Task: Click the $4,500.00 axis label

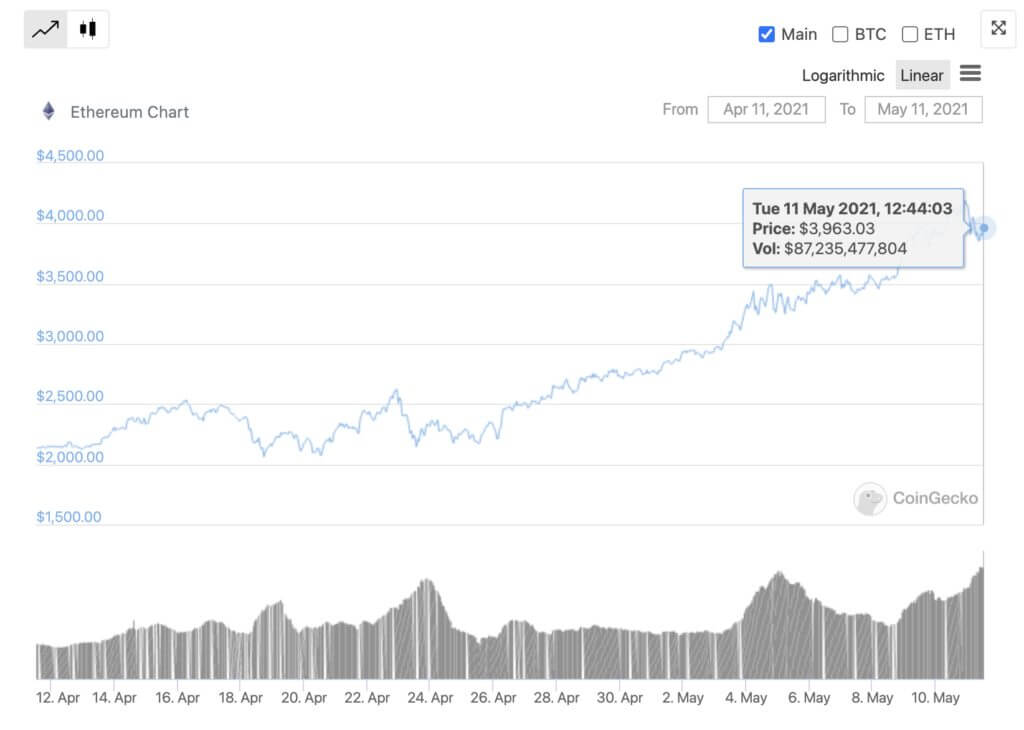Action: [70, 155]
